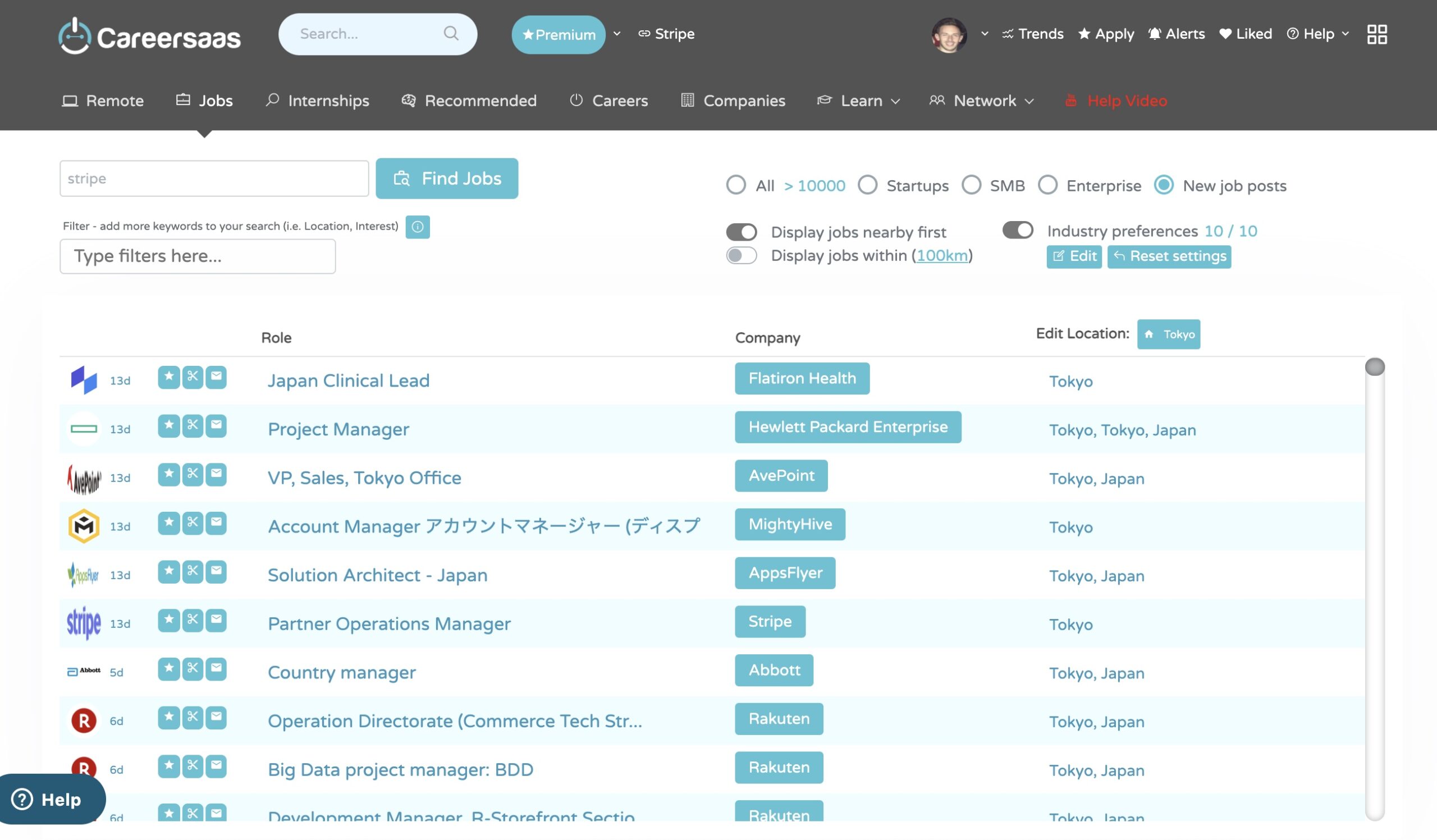Click the Reset settings button
This screenshot has width=1437, height=840.
1169,256
